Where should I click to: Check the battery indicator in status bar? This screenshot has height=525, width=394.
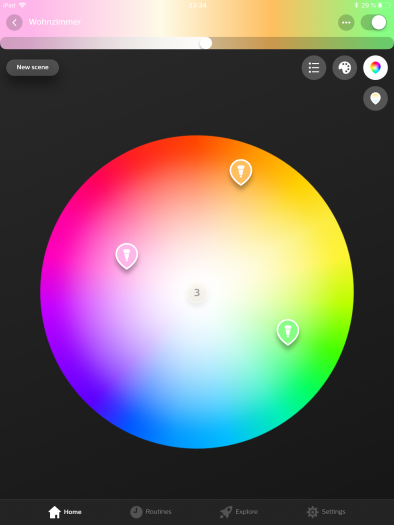click(385, 5)
